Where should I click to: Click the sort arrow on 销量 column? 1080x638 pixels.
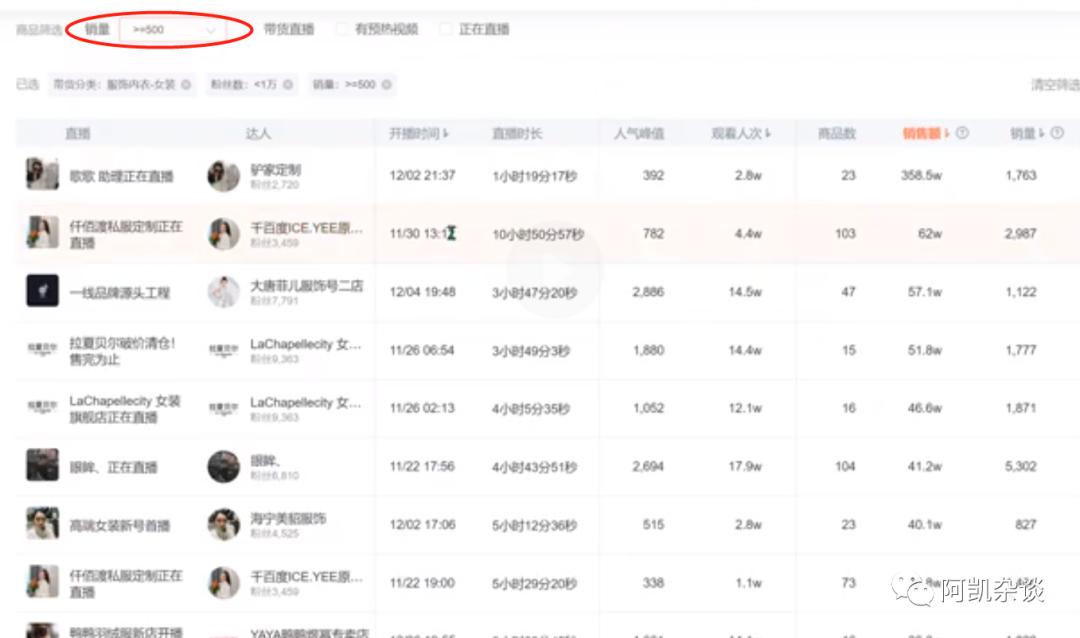pos(1044,131)
